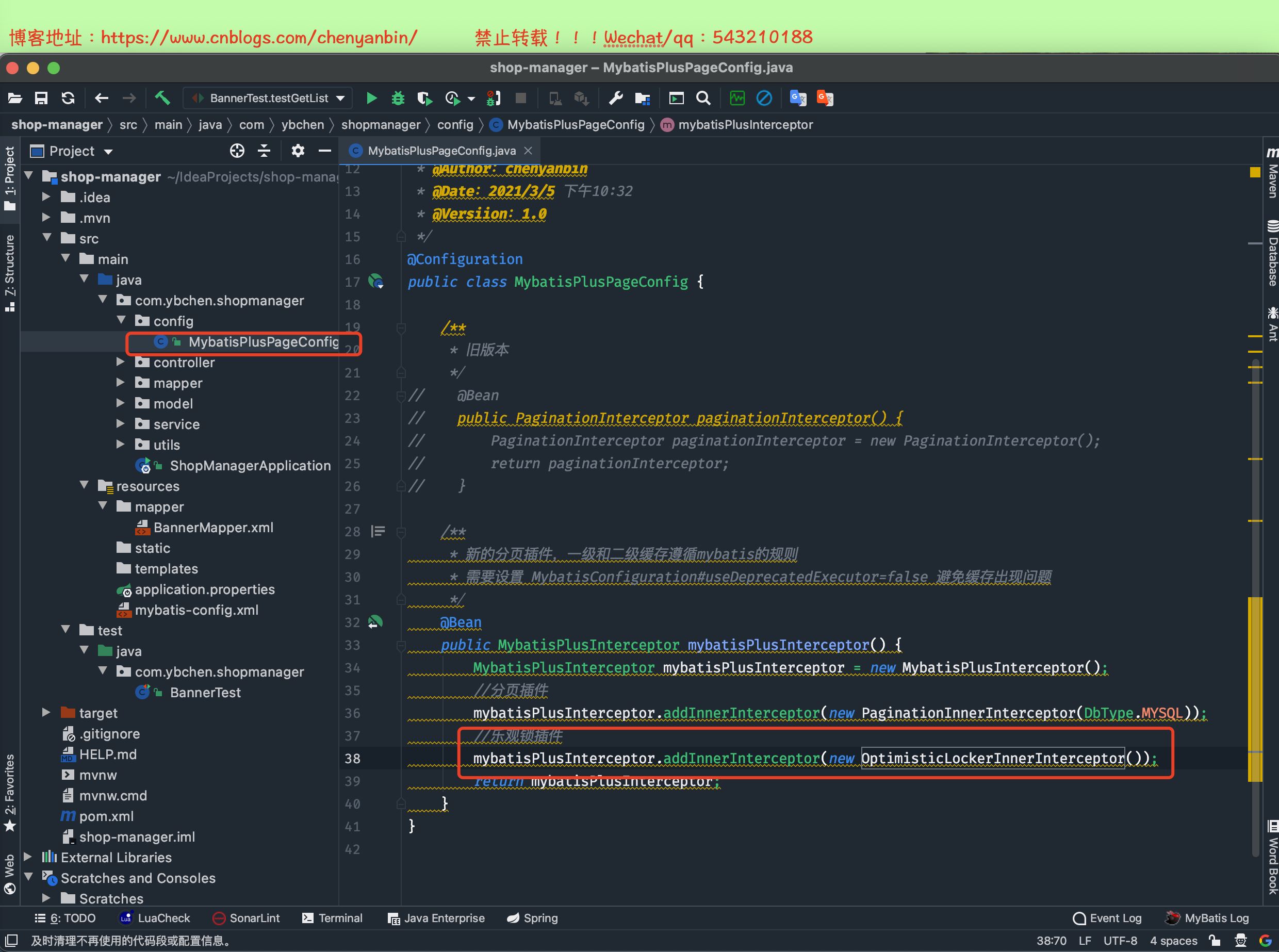Screen dimensions: 1279x952
Task: Toggle the Spring tool window
Action: (x=532, y=918)
